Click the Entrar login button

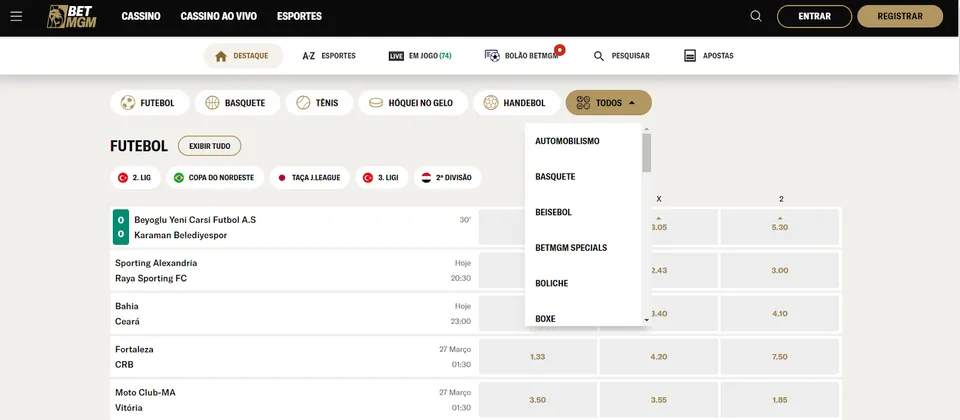[x=814, y=16]
